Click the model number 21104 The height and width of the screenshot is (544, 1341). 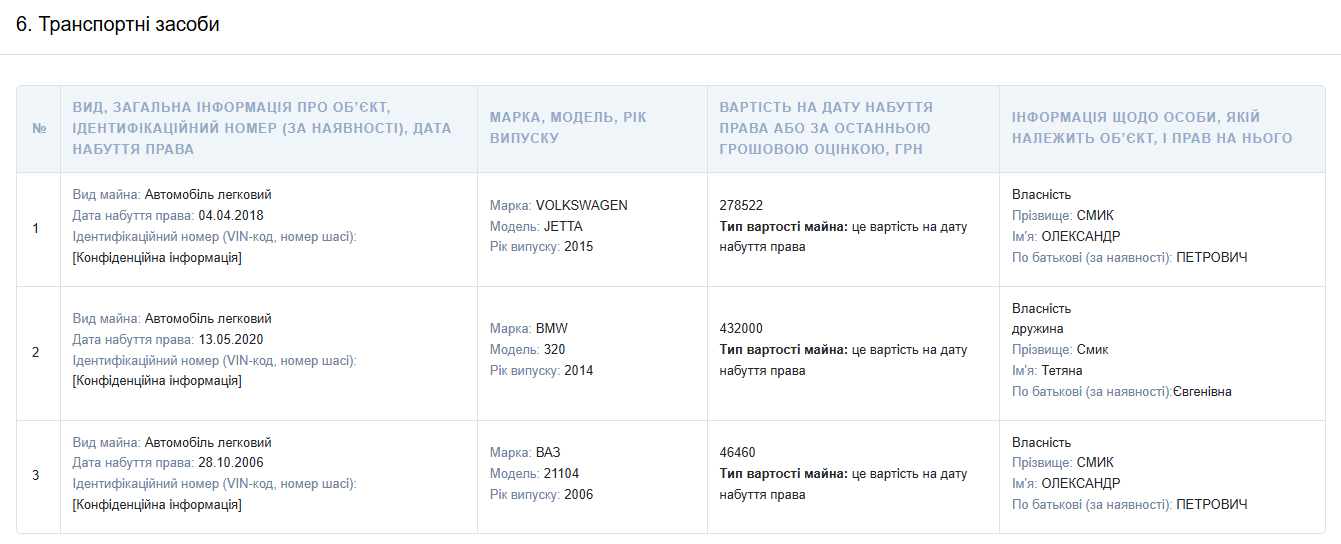click(561, 473)
